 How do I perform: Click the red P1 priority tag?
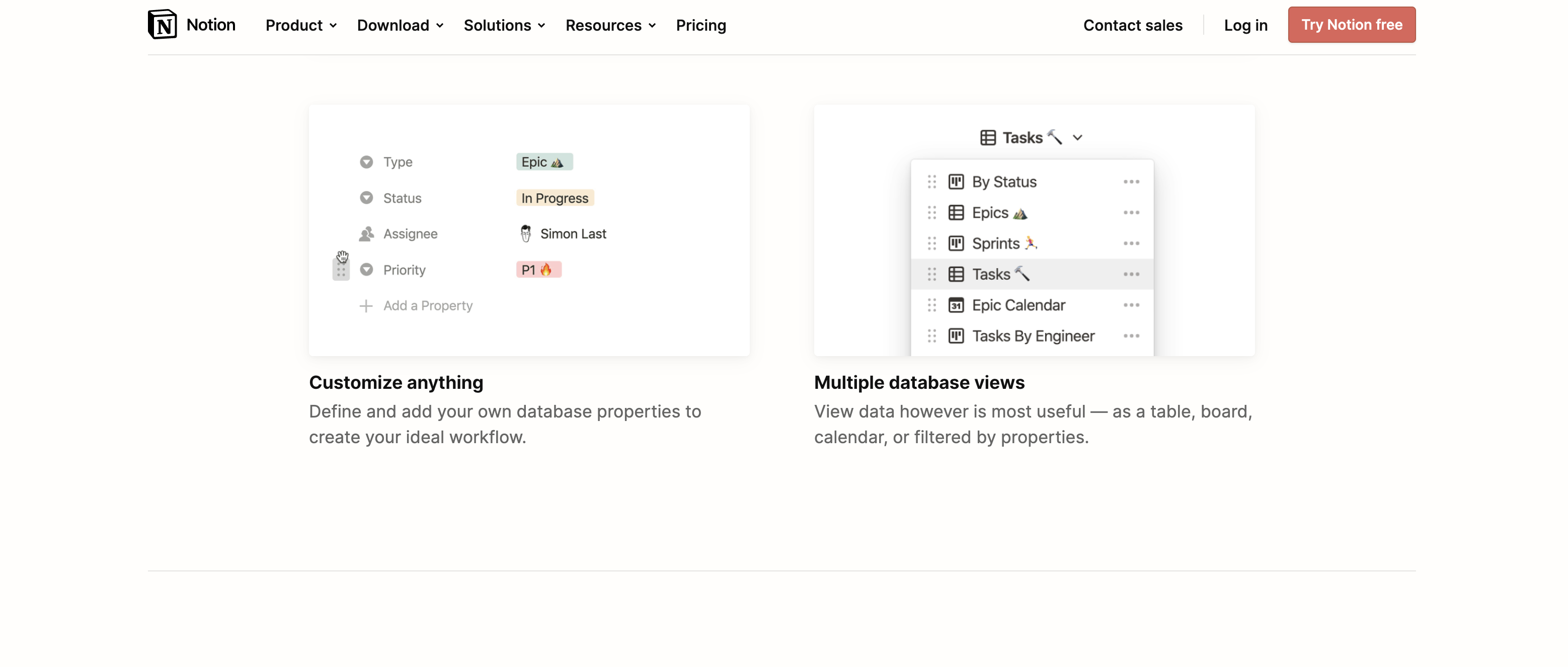[x=538, y=270]
